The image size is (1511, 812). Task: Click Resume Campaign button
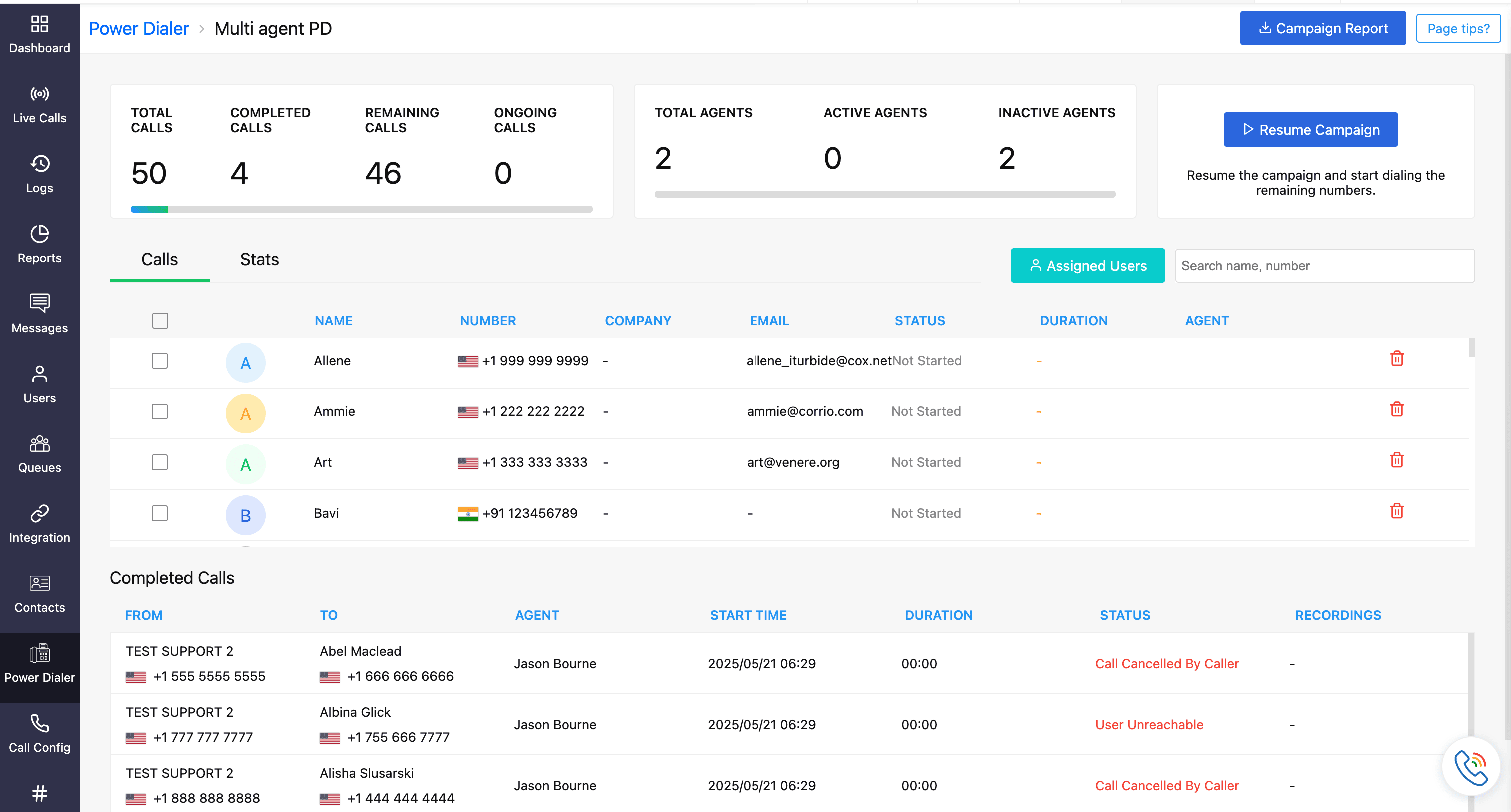click(x=1310, y=129)
